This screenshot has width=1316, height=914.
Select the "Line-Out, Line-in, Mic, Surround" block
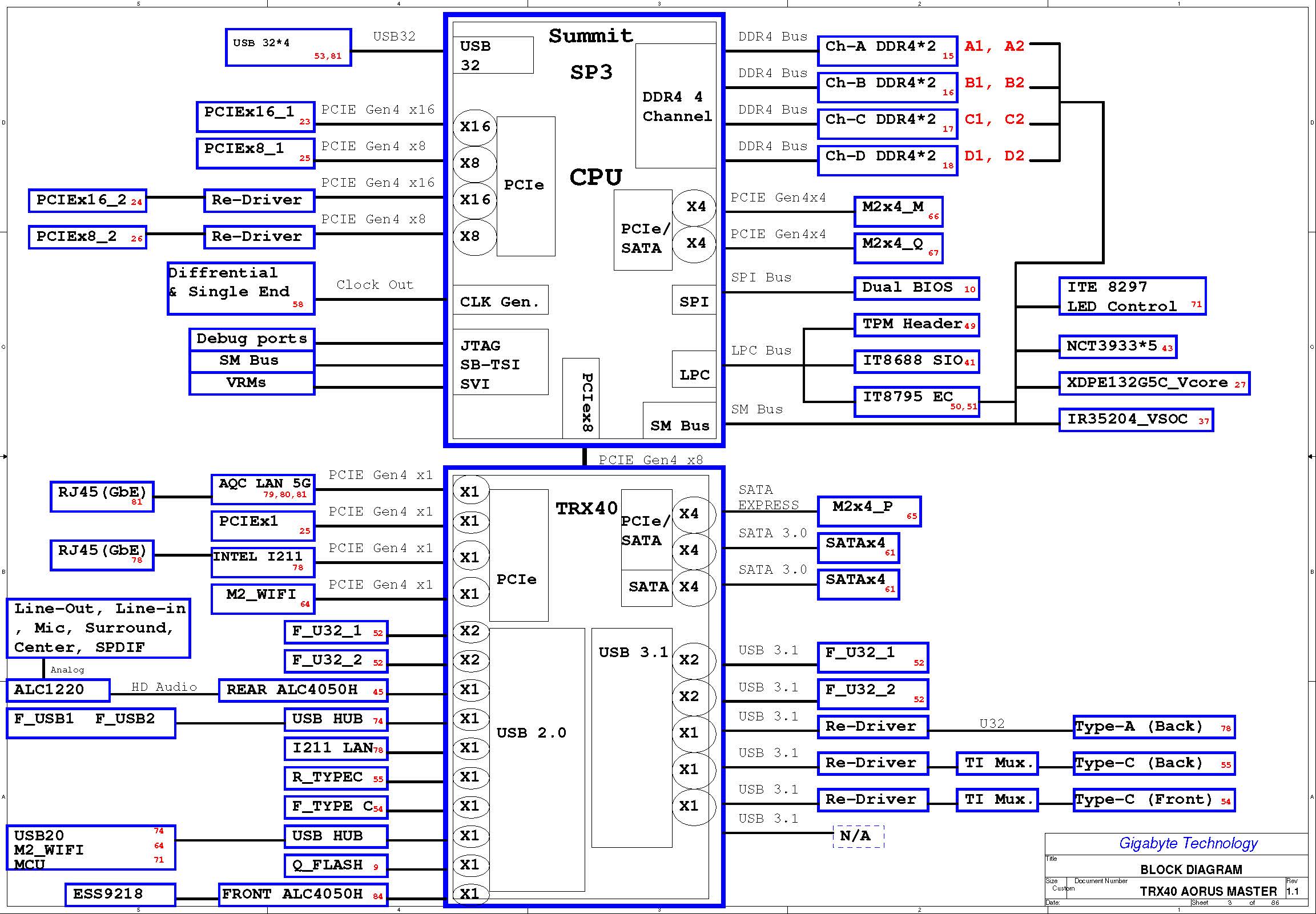tap(99, 629)
